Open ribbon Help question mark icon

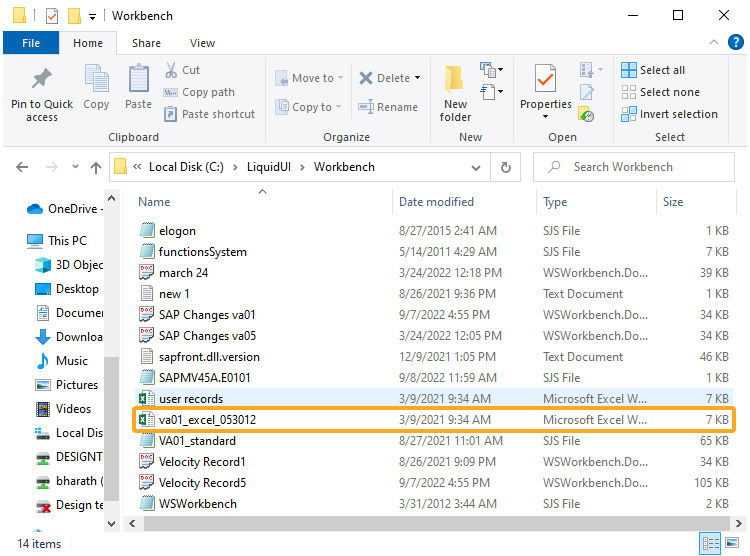736,42
